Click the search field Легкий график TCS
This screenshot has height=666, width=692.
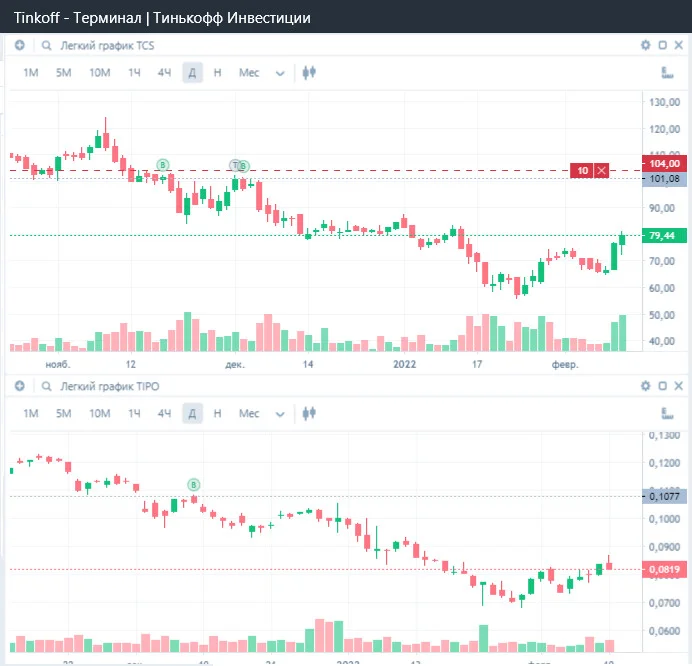[107, 45]
